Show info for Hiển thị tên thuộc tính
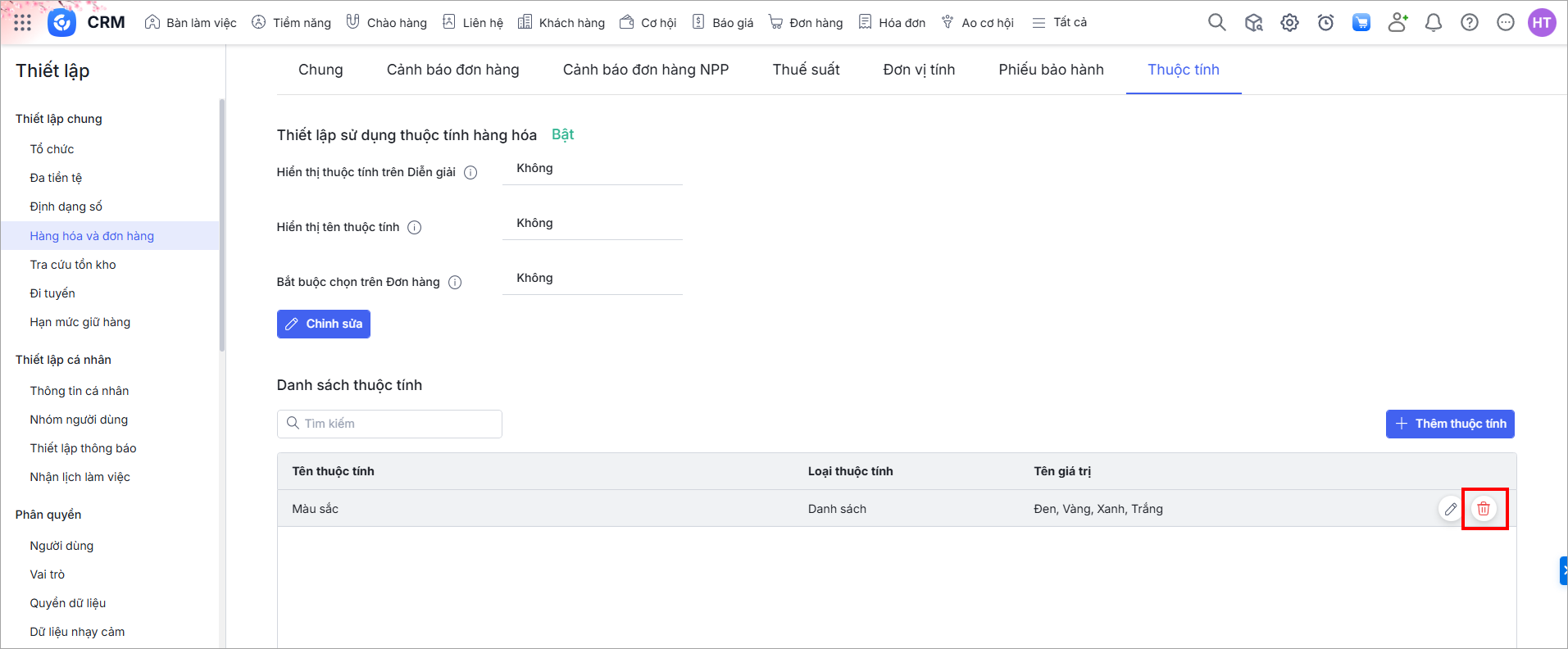This screenshot has height=649, width=1568. [x=415, y=228]
